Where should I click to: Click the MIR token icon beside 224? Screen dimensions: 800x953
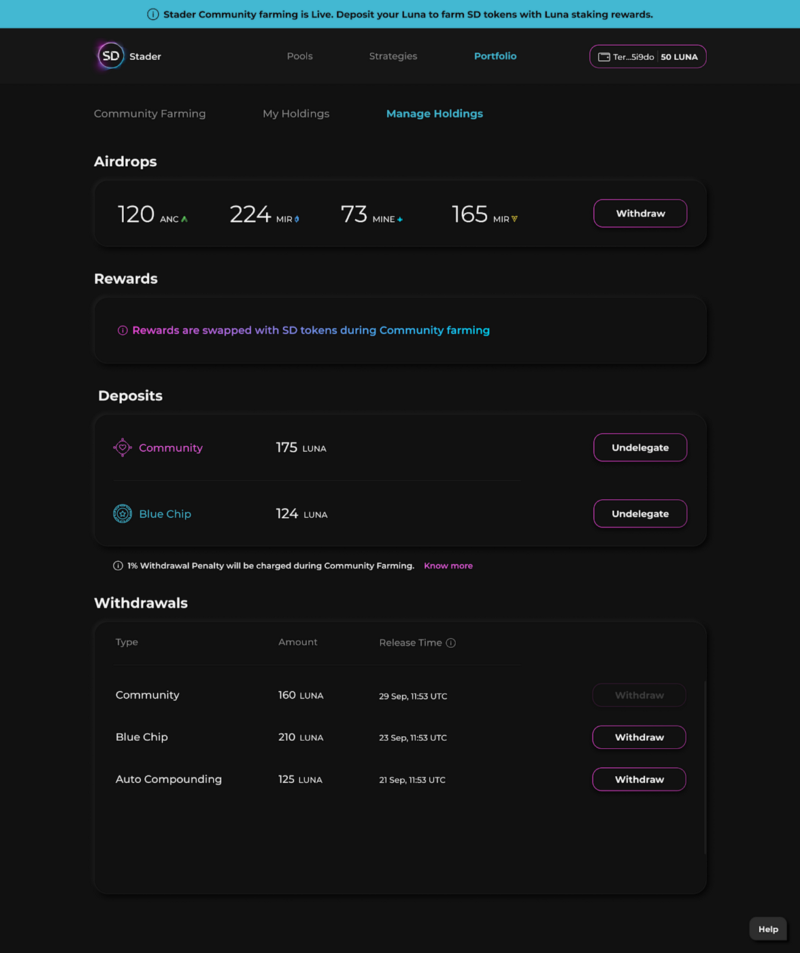[x=297, y=219]
